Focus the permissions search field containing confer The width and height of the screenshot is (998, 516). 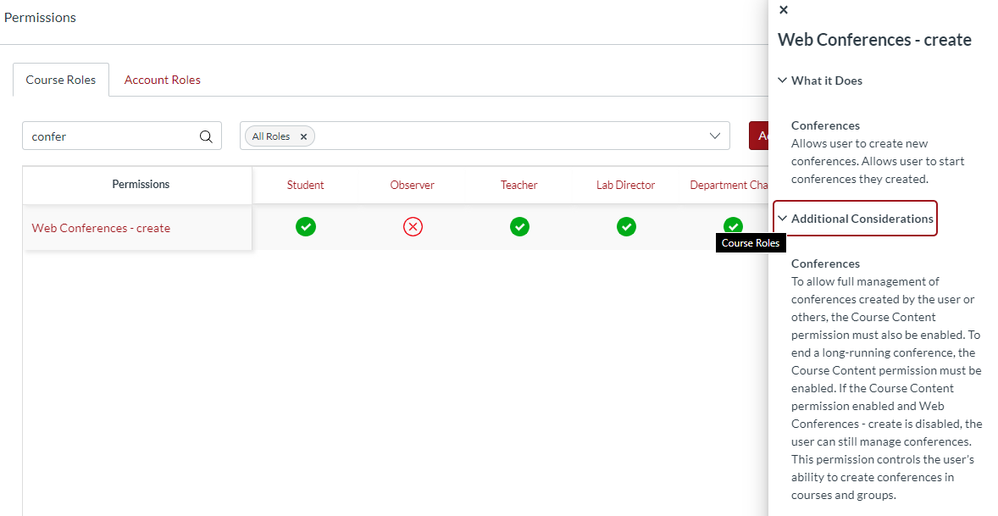point(110,136)
